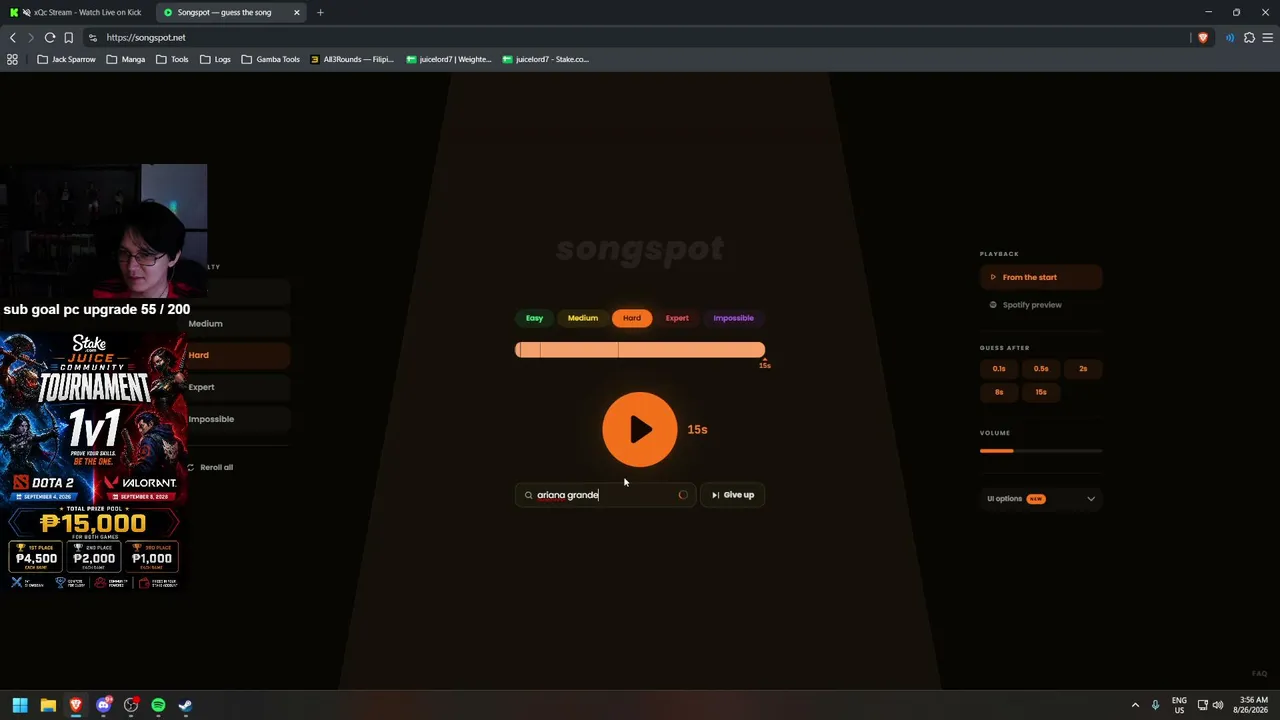Open Steam from the taskbar
Viewport: 1280px width, 720px height.
(185, 705)
